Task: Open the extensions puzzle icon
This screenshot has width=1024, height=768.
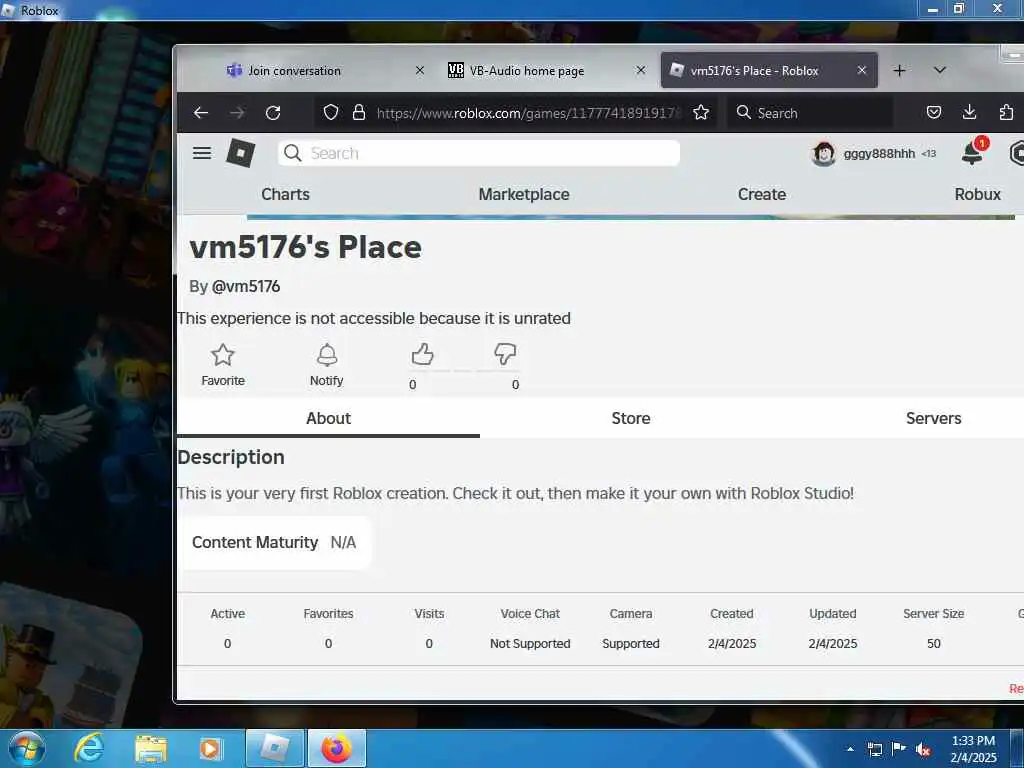Action: click(1006, 112)
